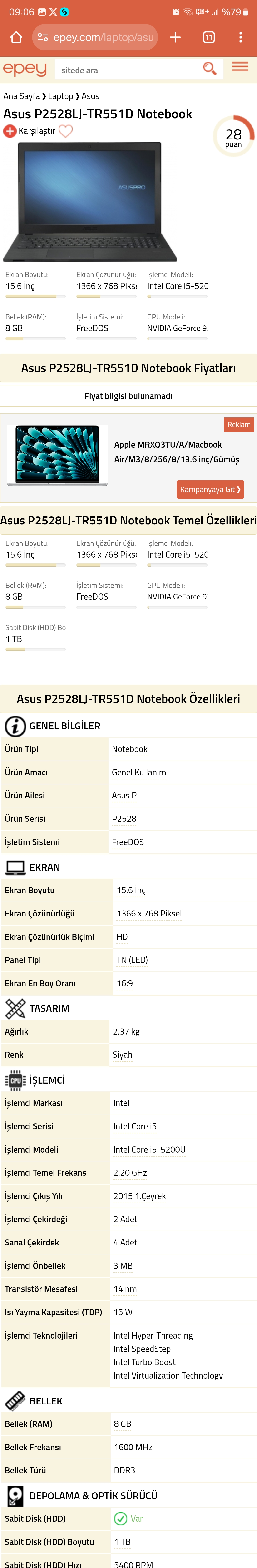
Task: Click the 'TN (LED)' panel type value
Action: pos(132,960)
